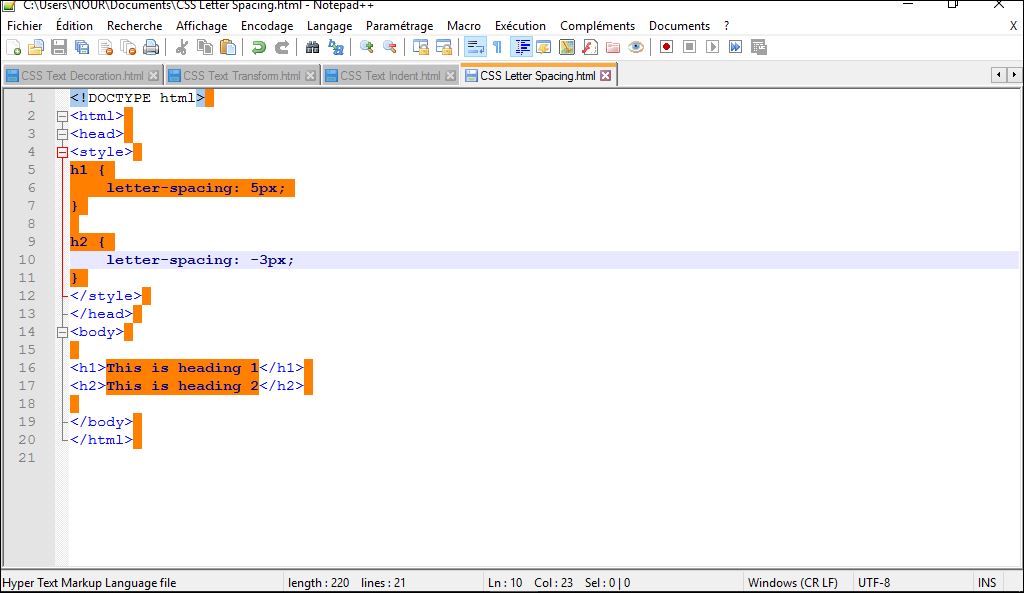Close the CSS Text Decoration.html tab
Screen dimensions: 1024x593
(153, 76)
